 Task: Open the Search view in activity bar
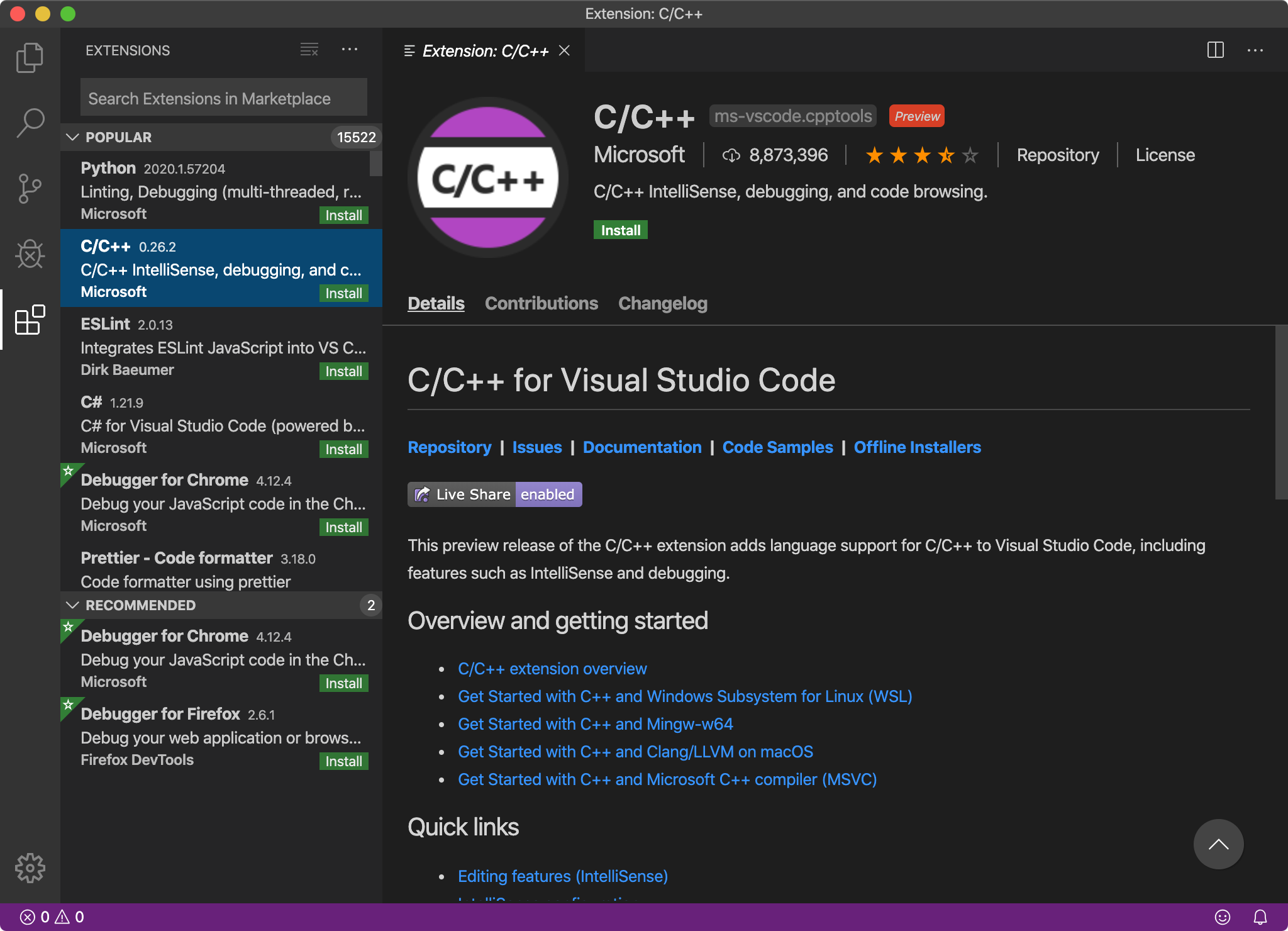pos(30,123)
